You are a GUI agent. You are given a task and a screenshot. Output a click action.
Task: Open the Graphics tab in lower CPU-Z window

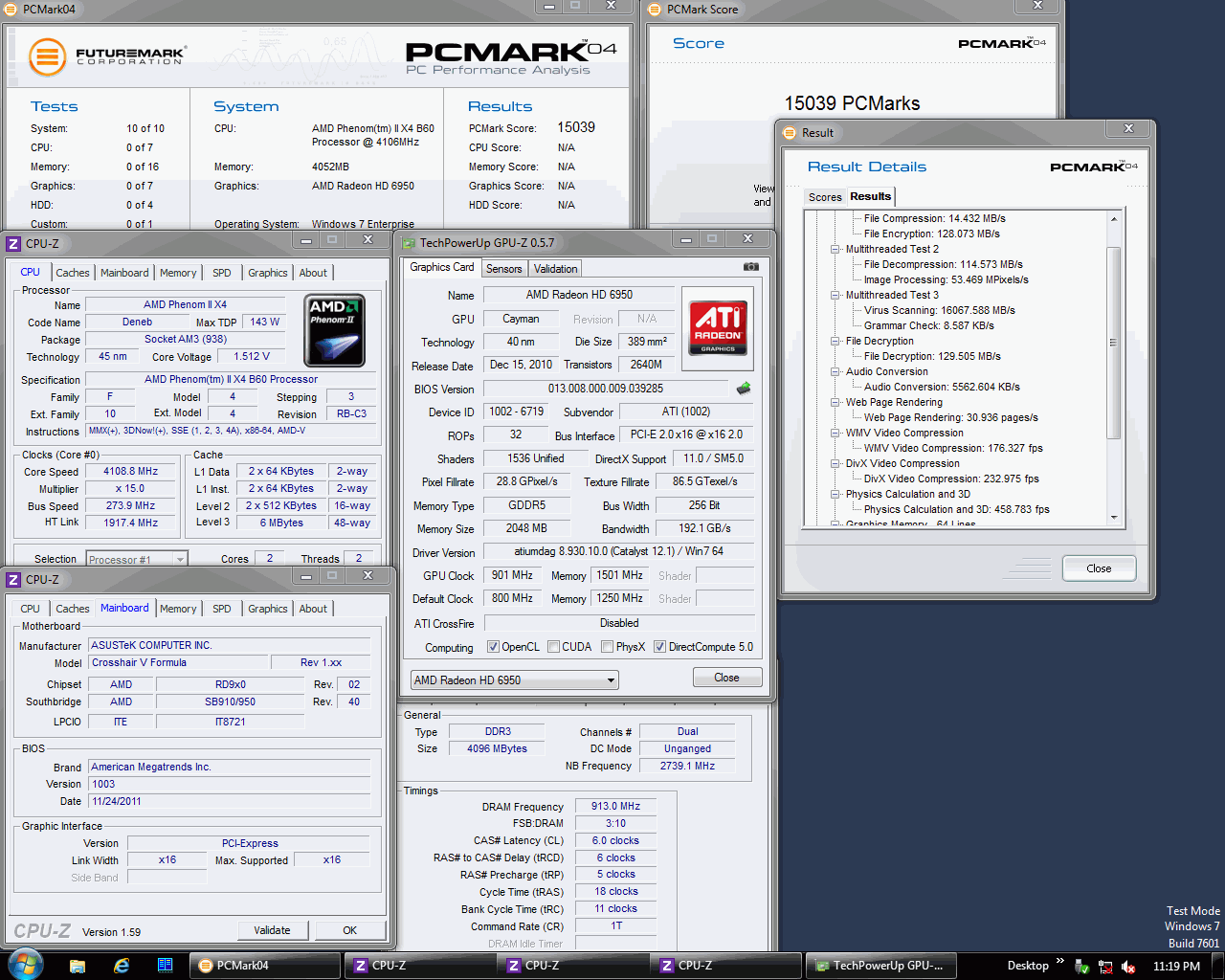[x=267, y=609]
